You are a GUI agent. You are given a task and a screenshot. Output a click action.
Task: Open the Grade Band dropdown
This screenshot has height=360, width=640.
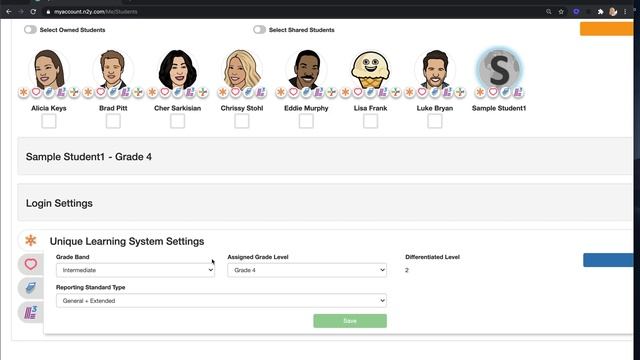point(136,270)
